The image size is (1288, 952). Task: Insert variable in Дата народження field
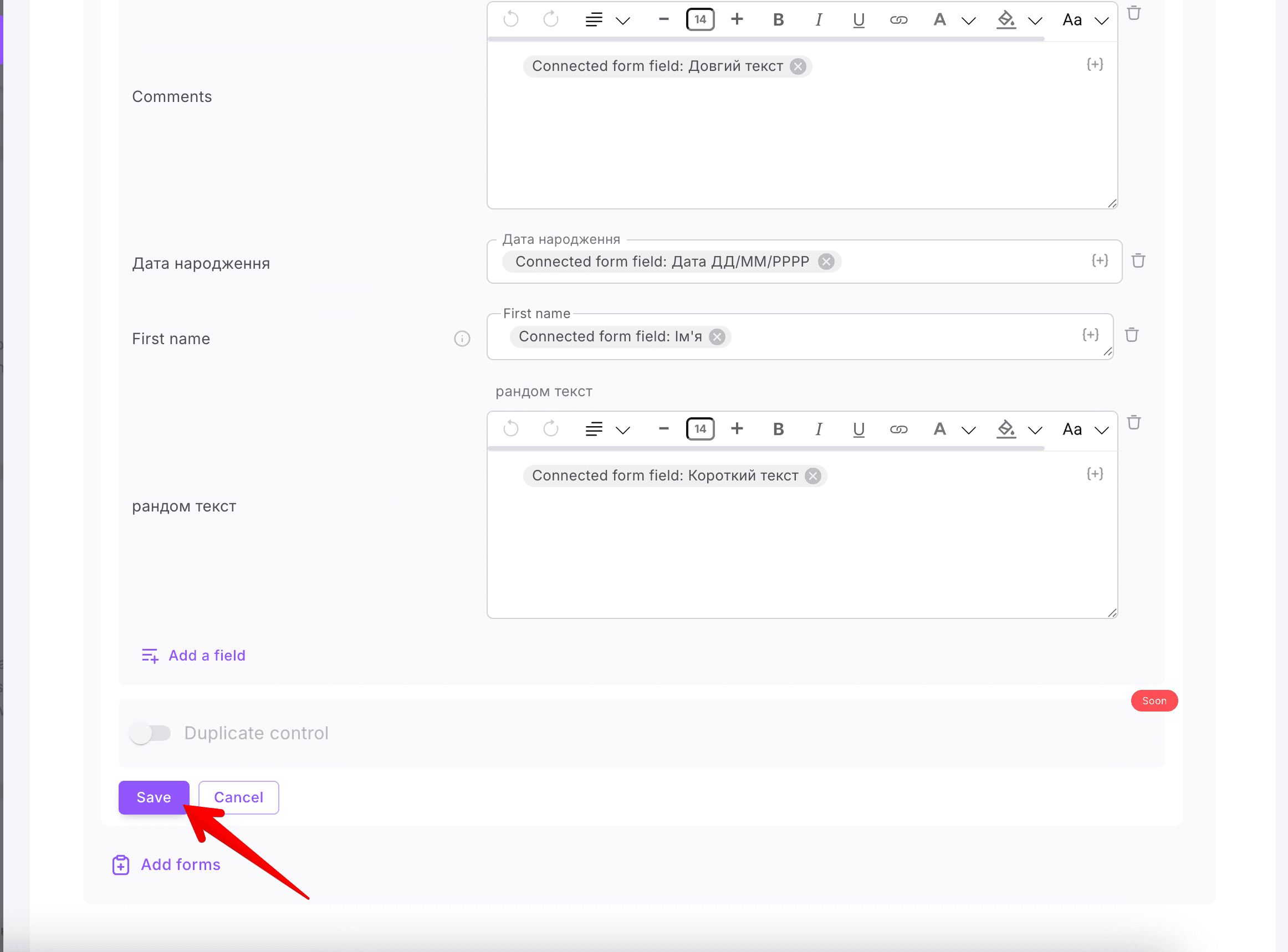point(1100,260)
